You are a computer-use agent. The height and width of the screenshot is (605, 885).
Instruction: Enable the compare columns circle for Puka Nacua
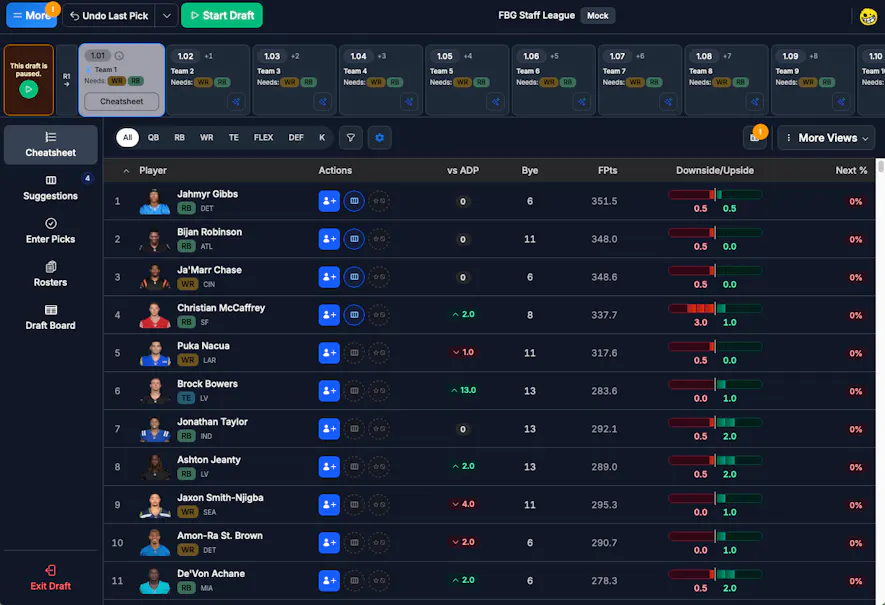pos(354,353)
